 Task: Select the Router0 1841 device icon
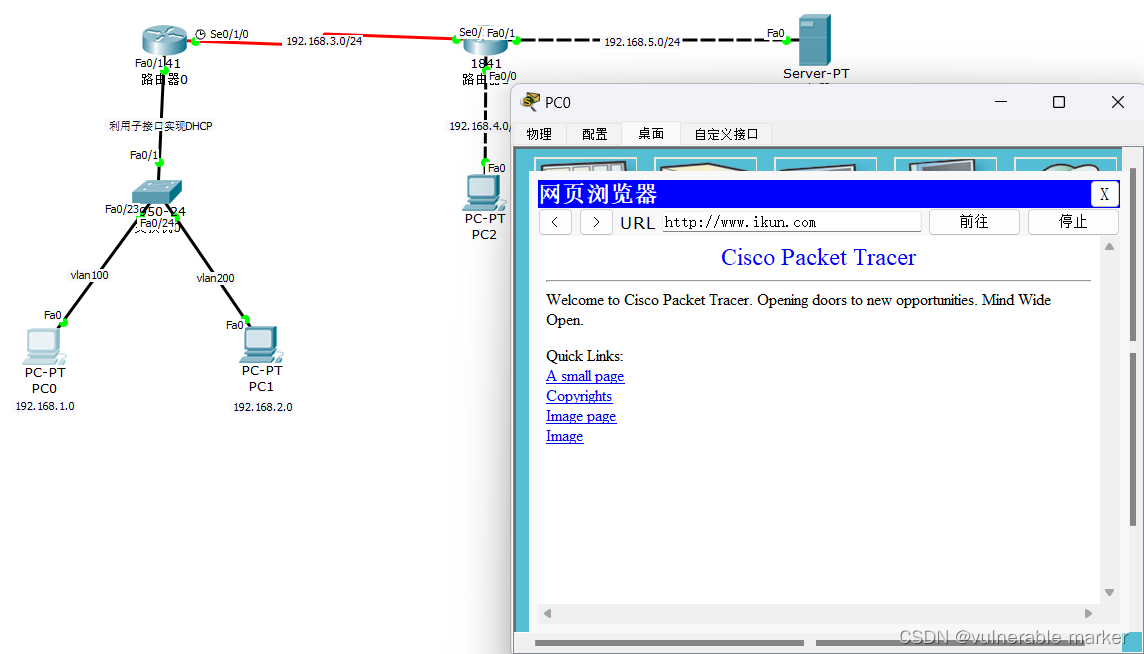[165, 39]
